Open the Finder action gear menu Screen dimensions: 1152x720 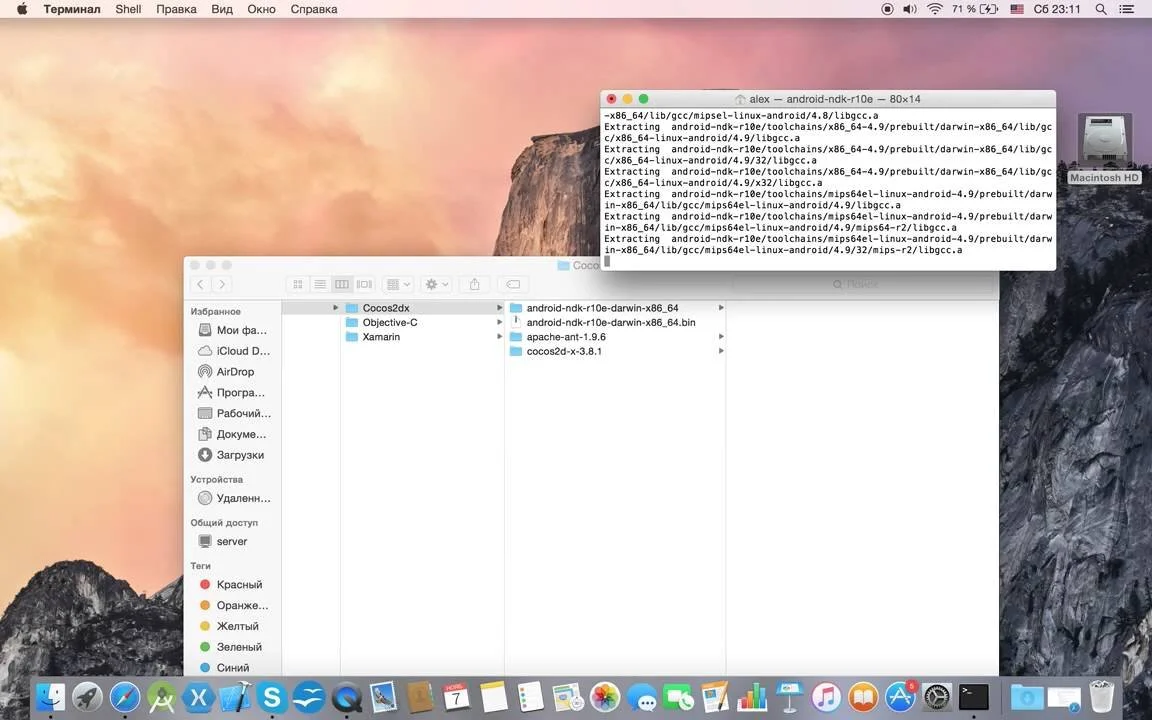[x=436, y=284]
